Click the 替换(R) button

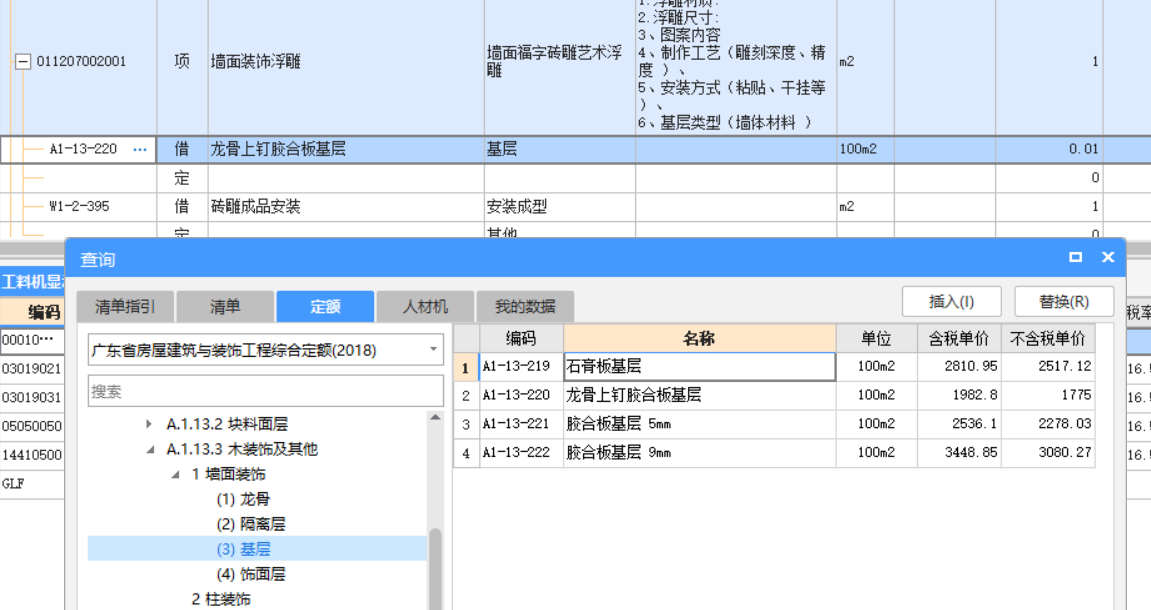[x=1064, y=302]
